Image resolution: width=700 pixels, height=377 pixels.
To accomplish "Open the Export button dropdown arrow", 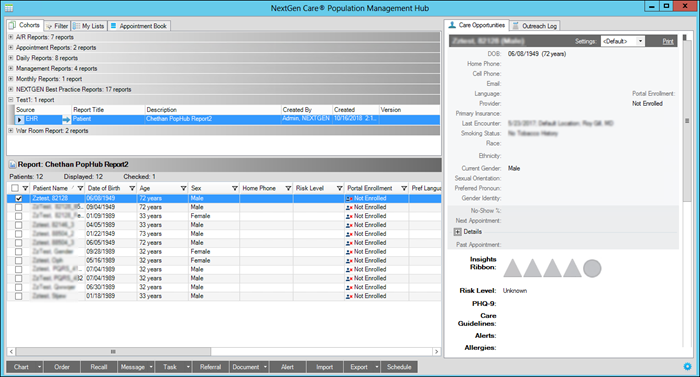I will tap(376, 367).
